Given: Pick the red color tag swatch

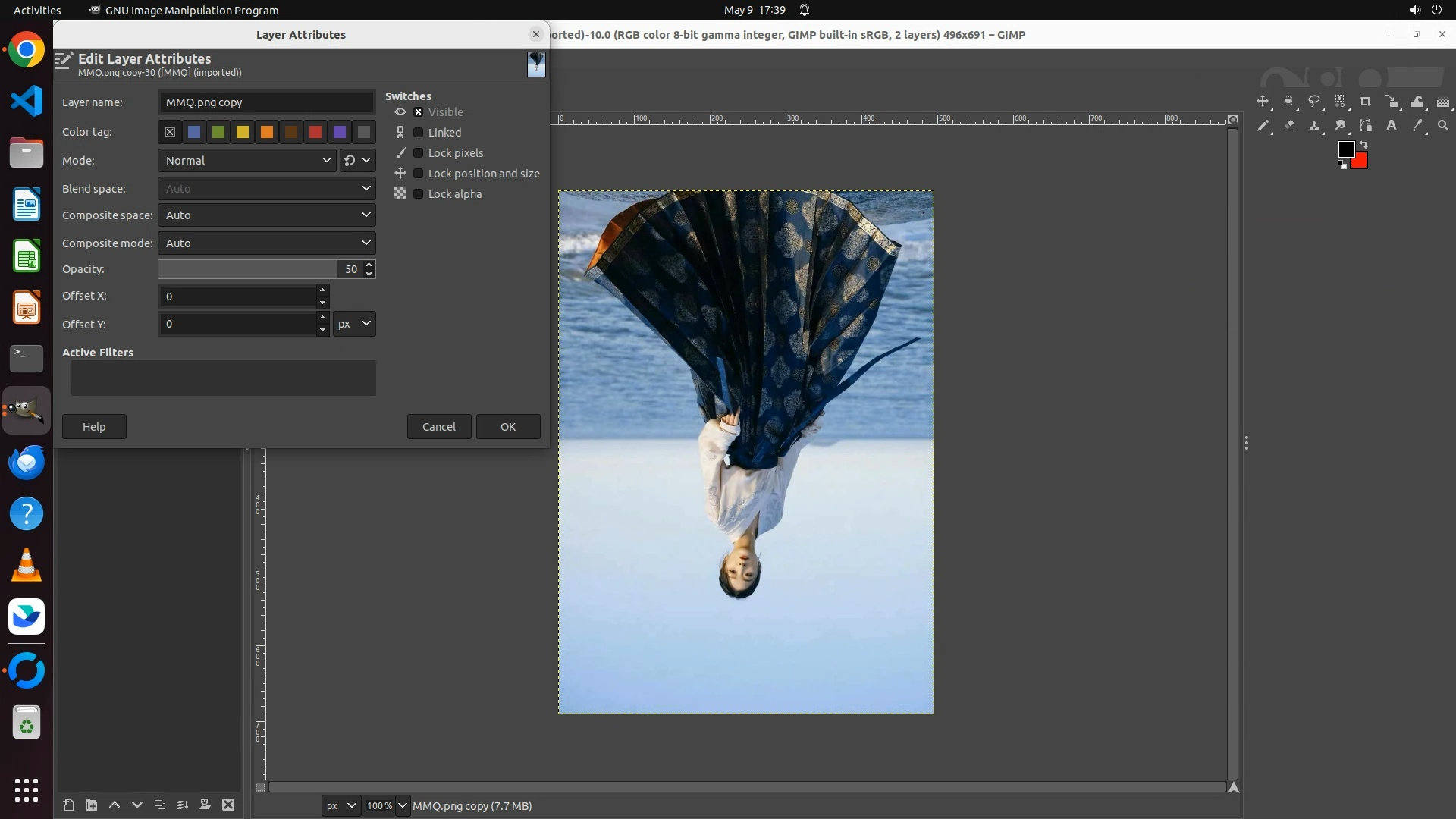Looking at the screenshot, I should [315, 133].
